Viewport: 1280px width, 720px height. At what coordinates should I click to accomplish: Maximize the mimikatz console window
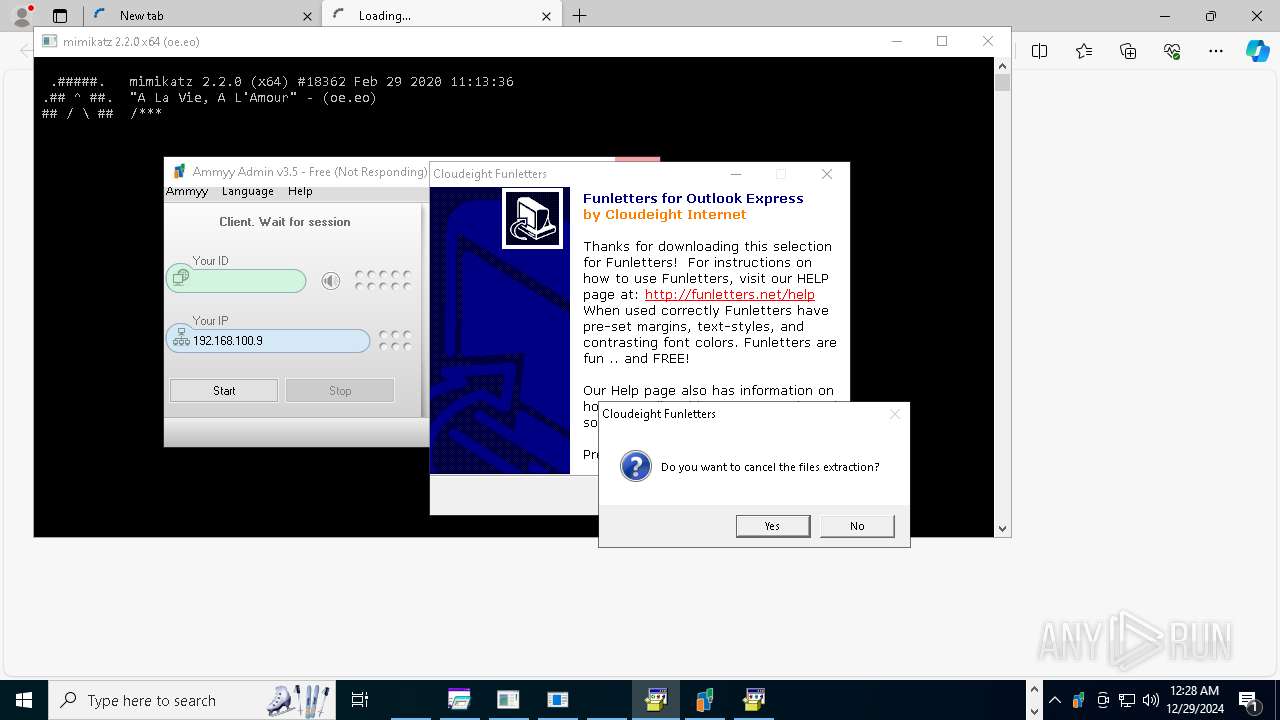[942, 41]
